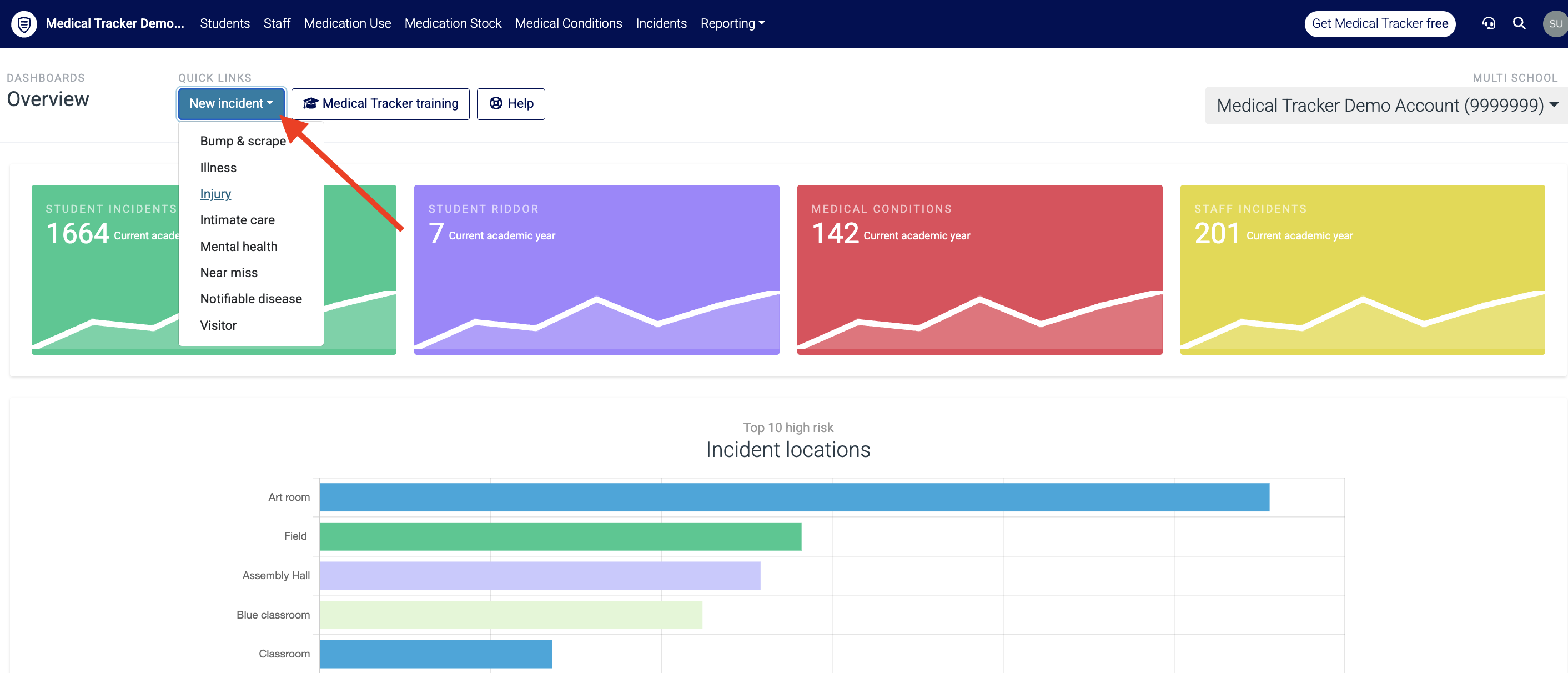This screenshot has height=673, width=1568.
Task: Open the Medical Tracker Demo Account selector
Action: (1386, 106)
